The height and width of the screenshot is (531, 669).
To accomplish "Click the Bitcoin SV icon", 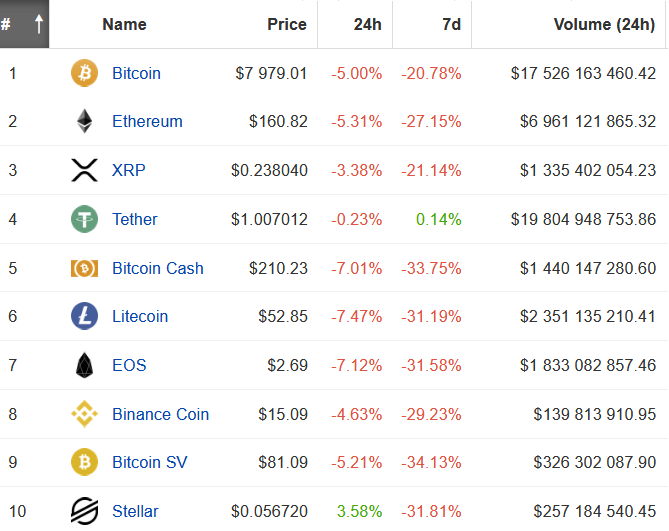I will [x=84, y=462].
